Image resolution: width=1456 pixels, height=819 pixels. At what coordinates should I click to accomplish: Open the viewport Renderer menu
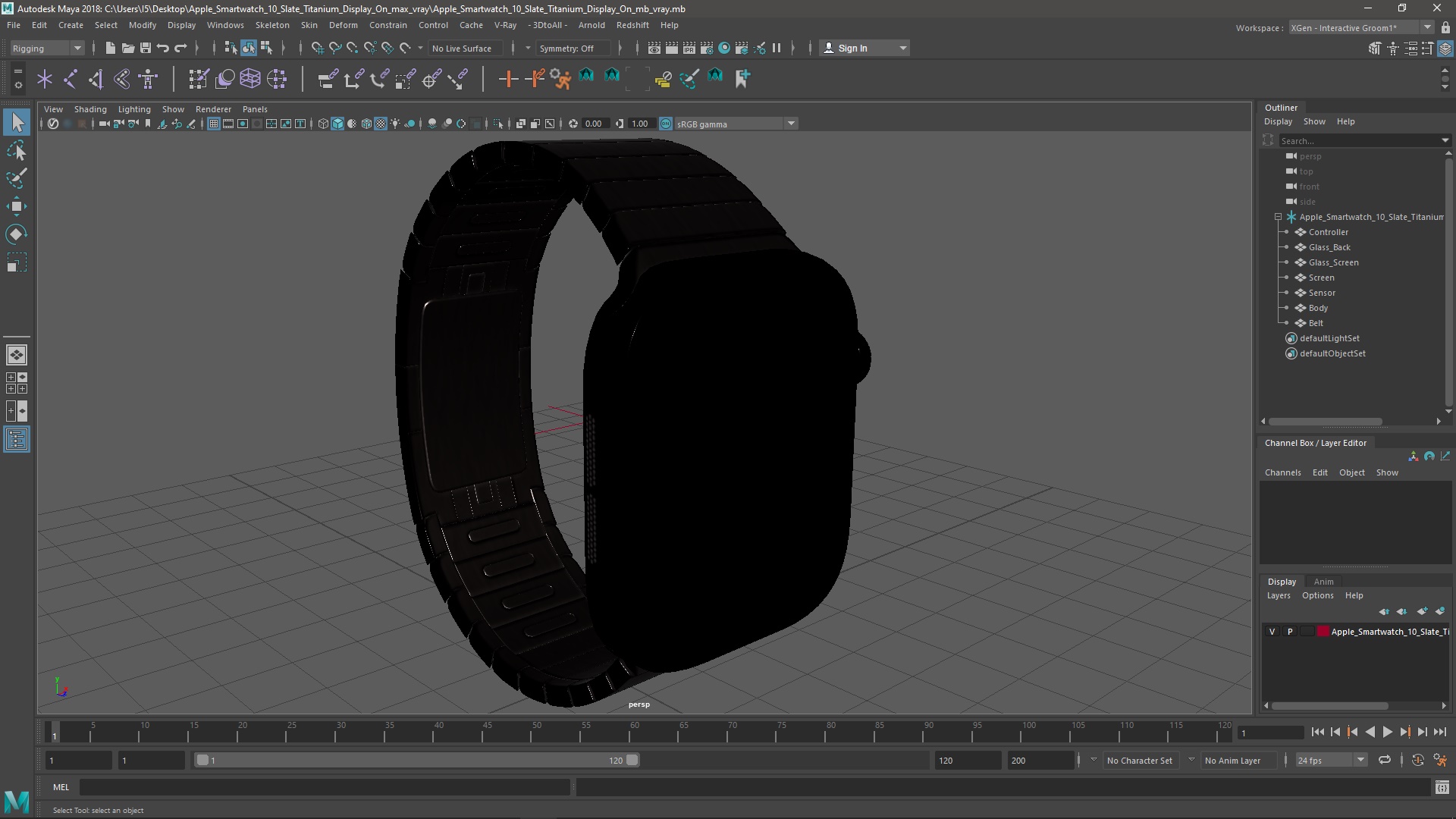[x=213, y=109]
